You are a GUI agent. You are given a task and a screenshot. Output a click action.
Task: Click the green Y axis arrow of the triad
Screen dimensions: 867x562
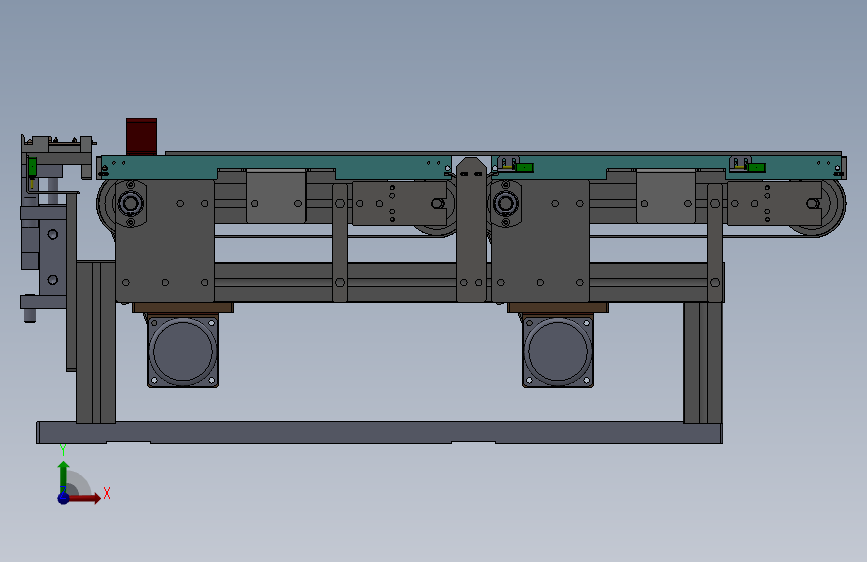point(64,476)
